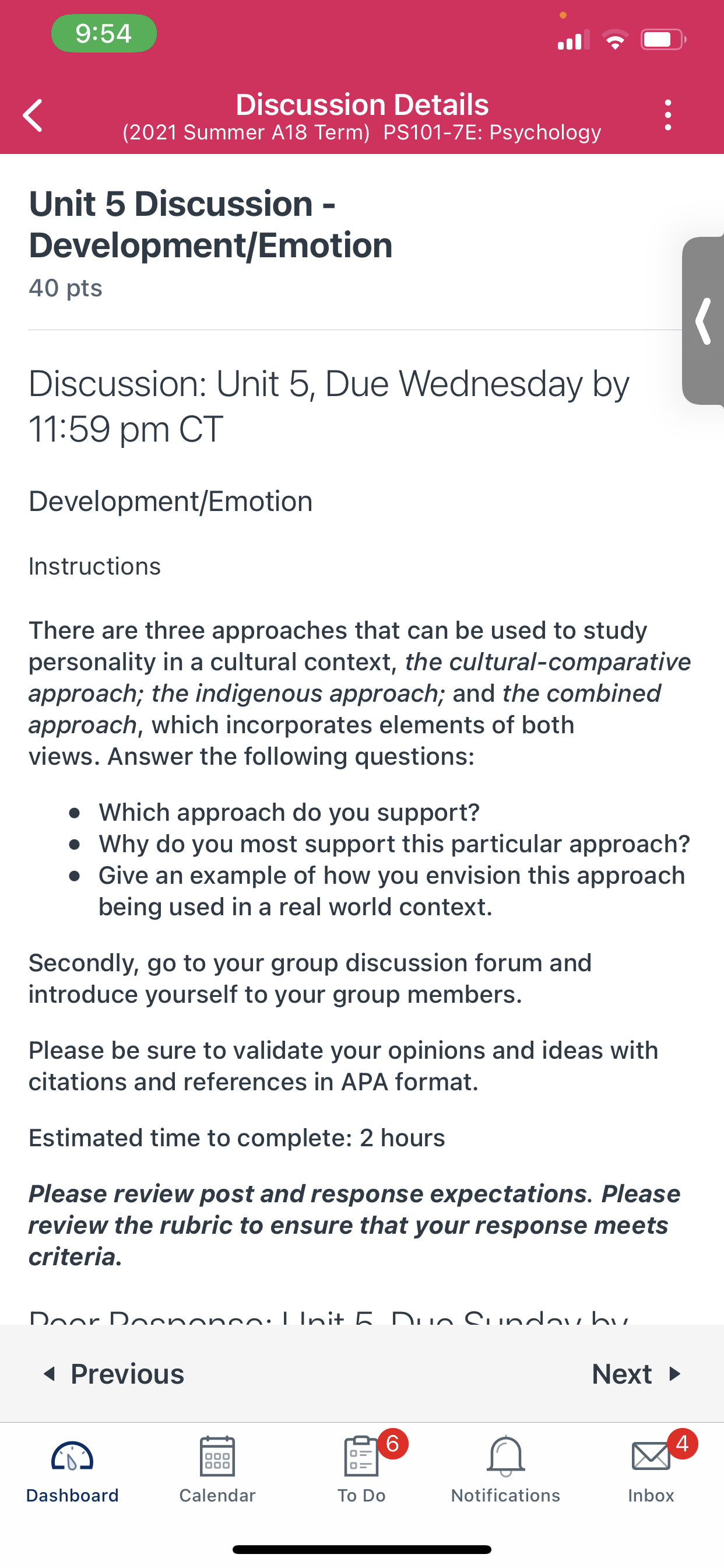724x1568 pixels.
Task: Expand the gray side drawer handle
Action: pos(704,321)
